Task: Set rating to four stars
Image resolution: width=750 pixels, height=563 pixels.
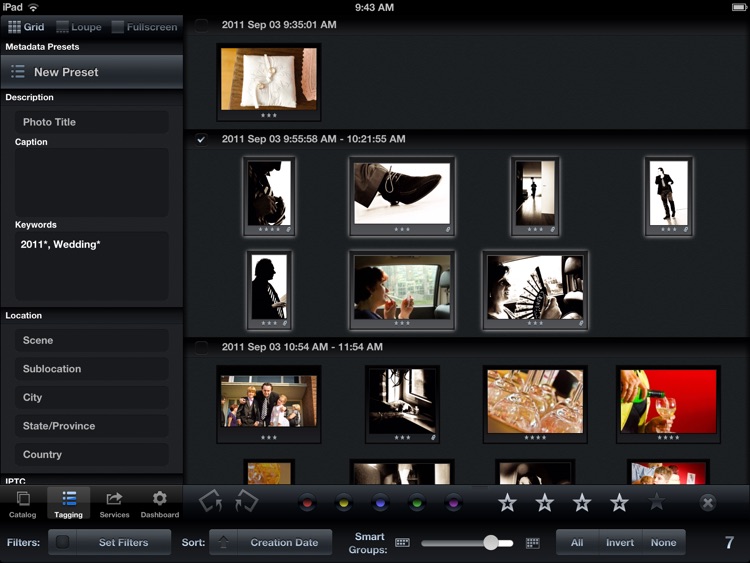Action: pyautogui.click(x=619, y=502)
